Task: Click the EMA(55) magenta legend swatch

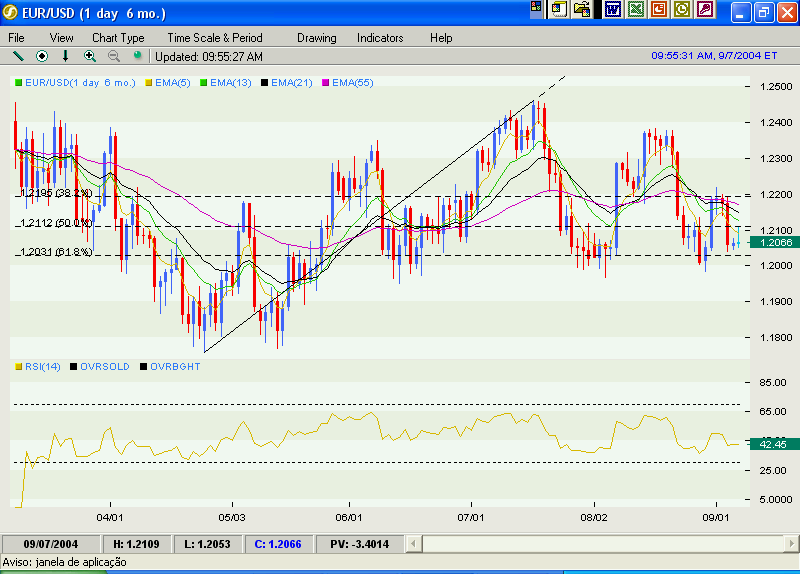Action: [x=326, y=83]
